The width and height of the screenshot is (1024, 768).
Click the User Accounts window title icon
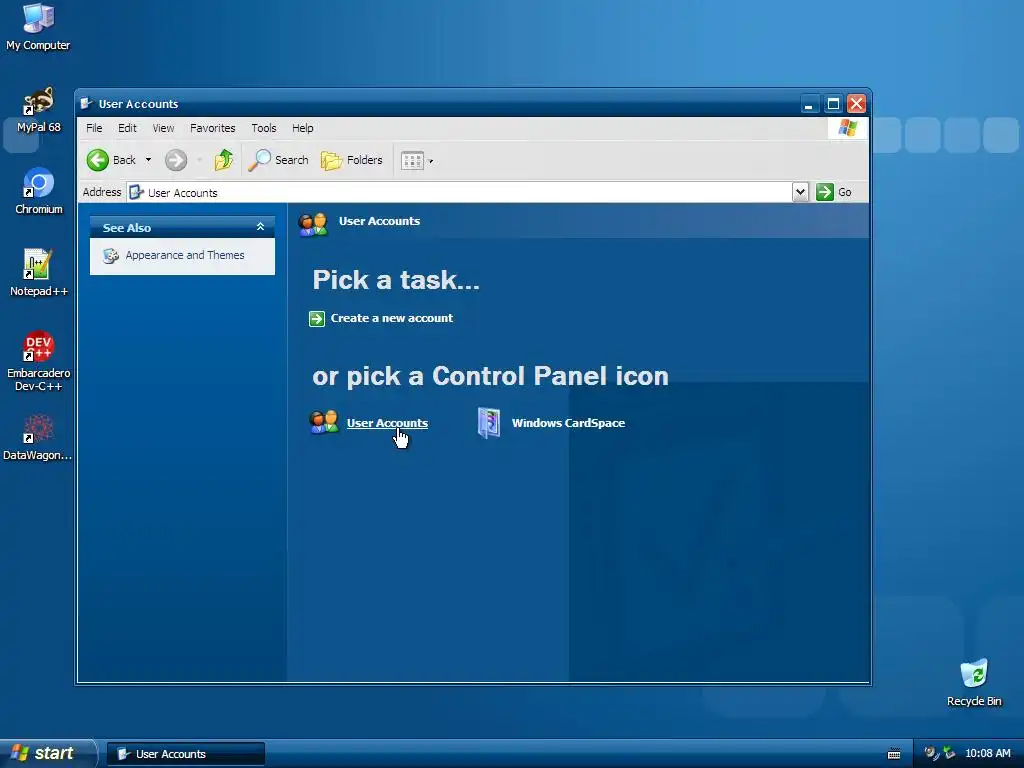click(x=86, y=103)
